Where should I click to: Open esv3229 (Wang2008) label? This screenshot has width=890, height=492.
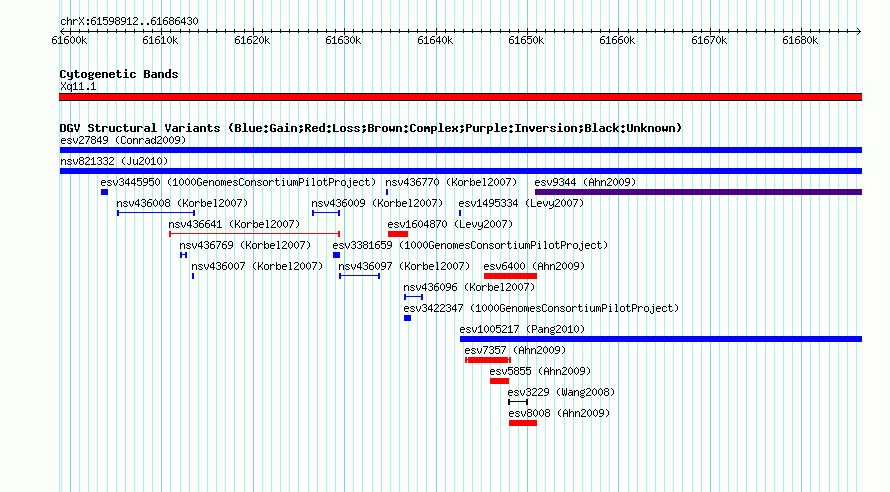561,392
